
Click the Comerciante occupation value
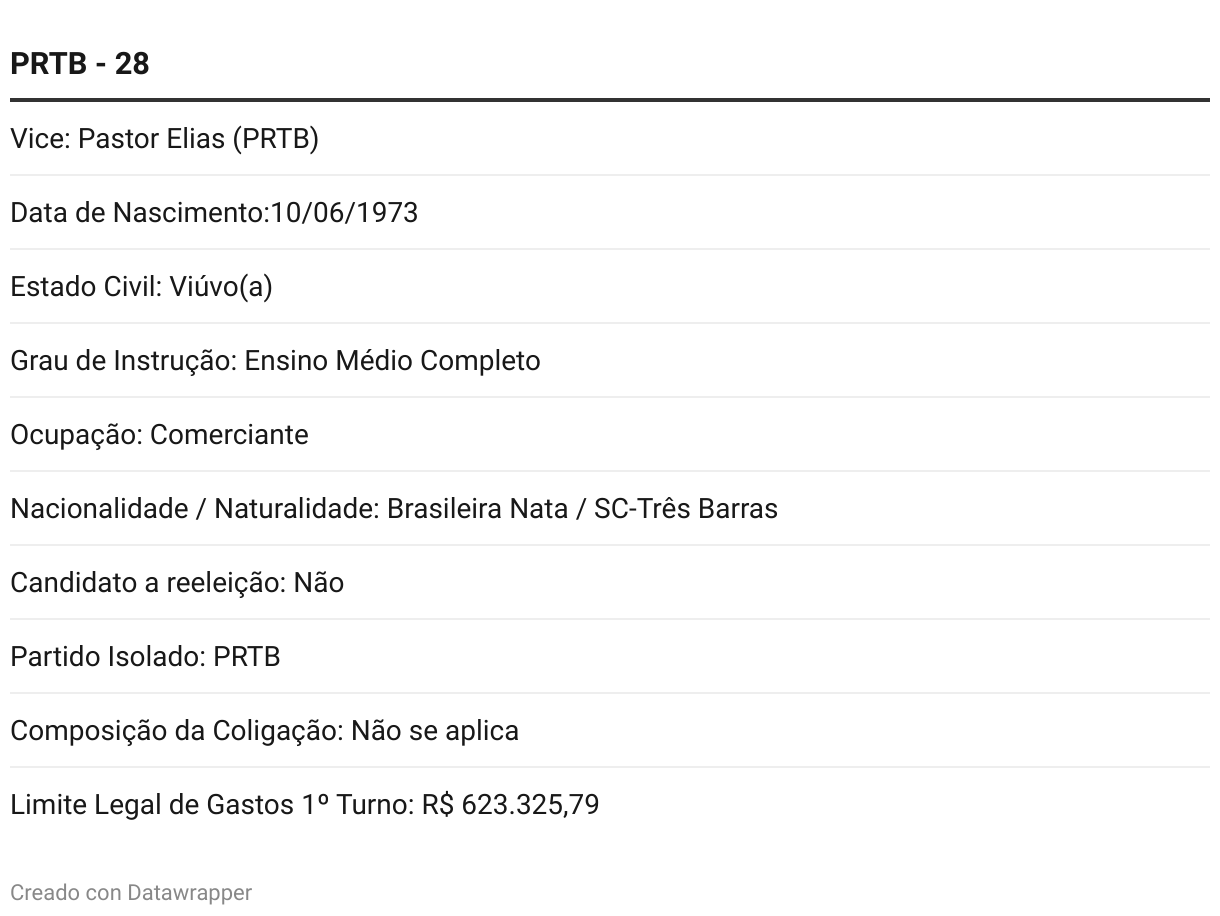coord(229,435)
